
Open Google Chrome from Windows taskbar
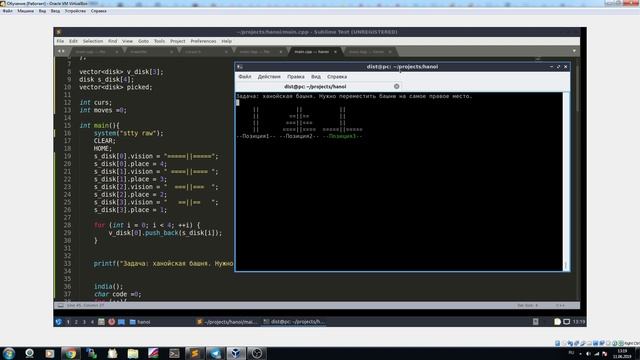(x=71, y=353)
